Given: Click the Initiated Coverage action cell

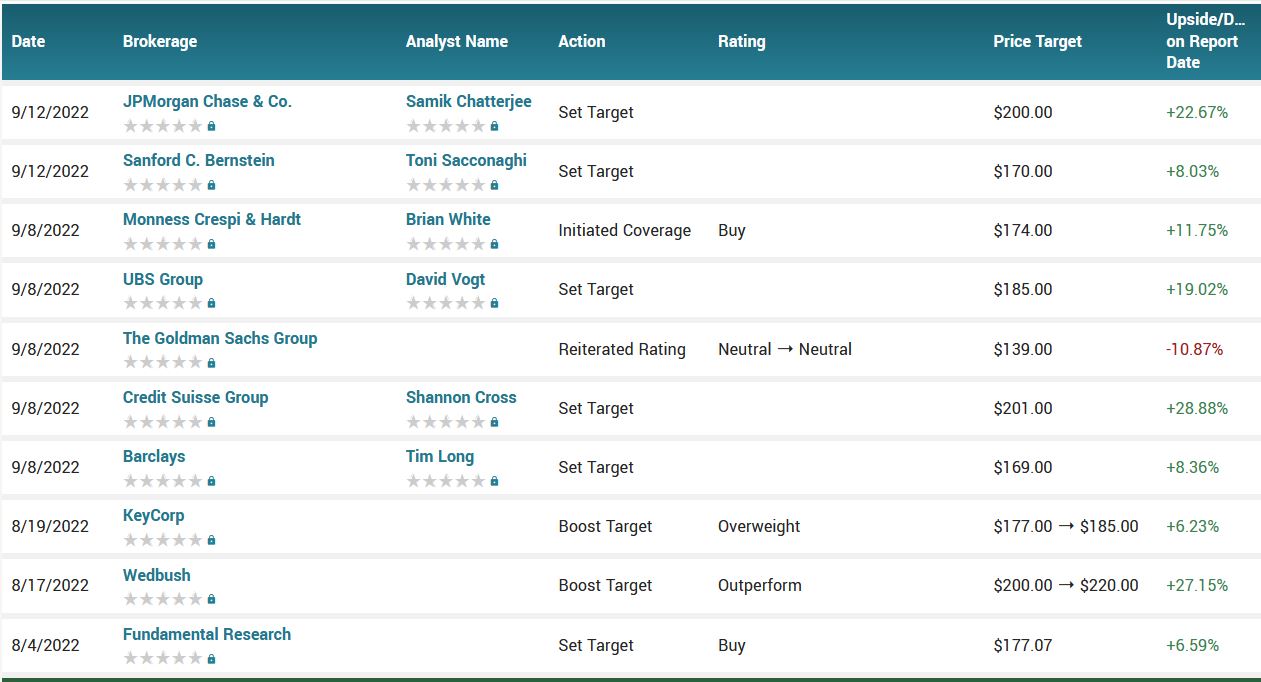Looking at the screenshot, I should click(625, 230).
